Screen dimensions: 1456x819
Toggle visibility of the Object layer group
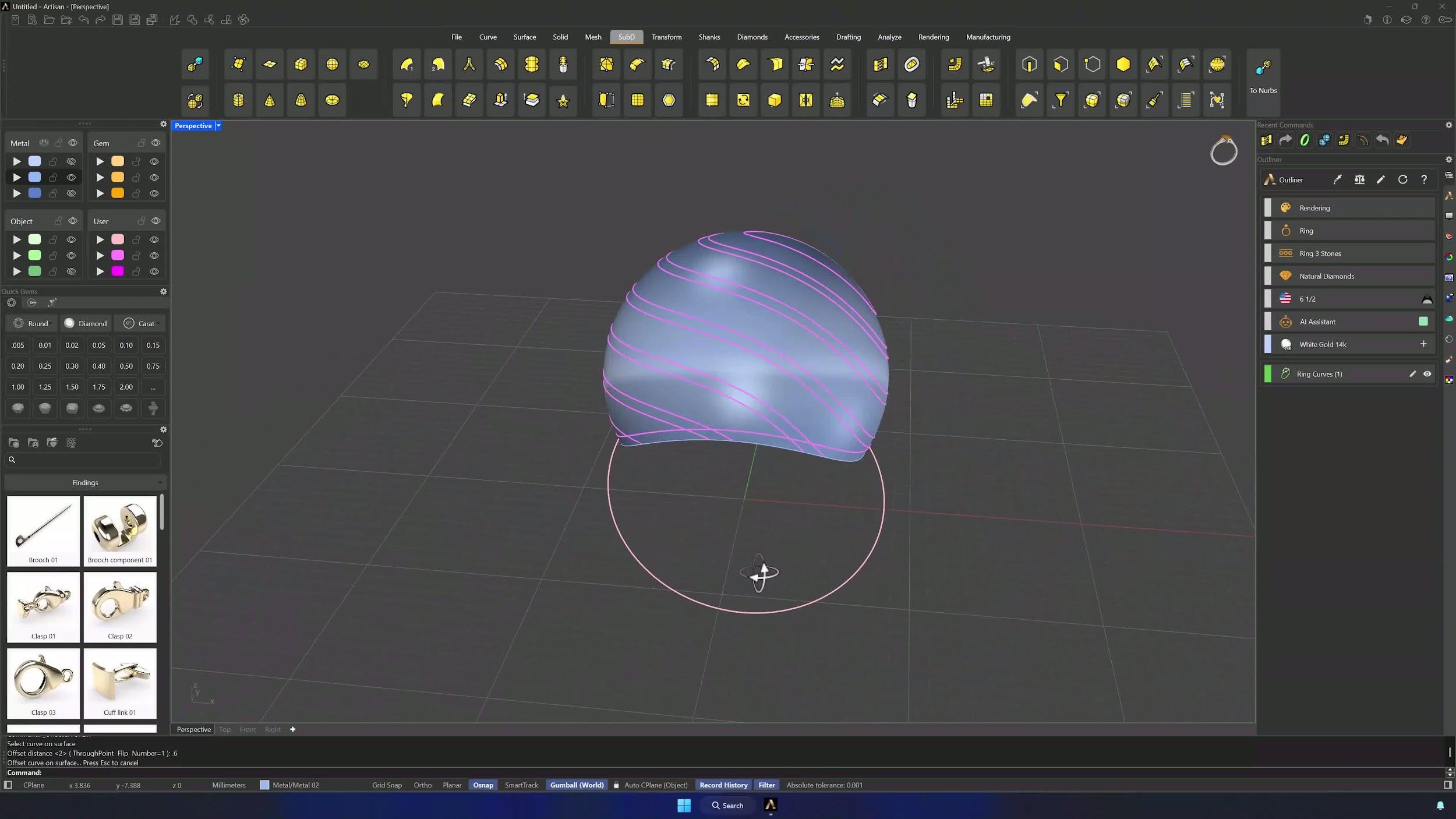point(73,221)
